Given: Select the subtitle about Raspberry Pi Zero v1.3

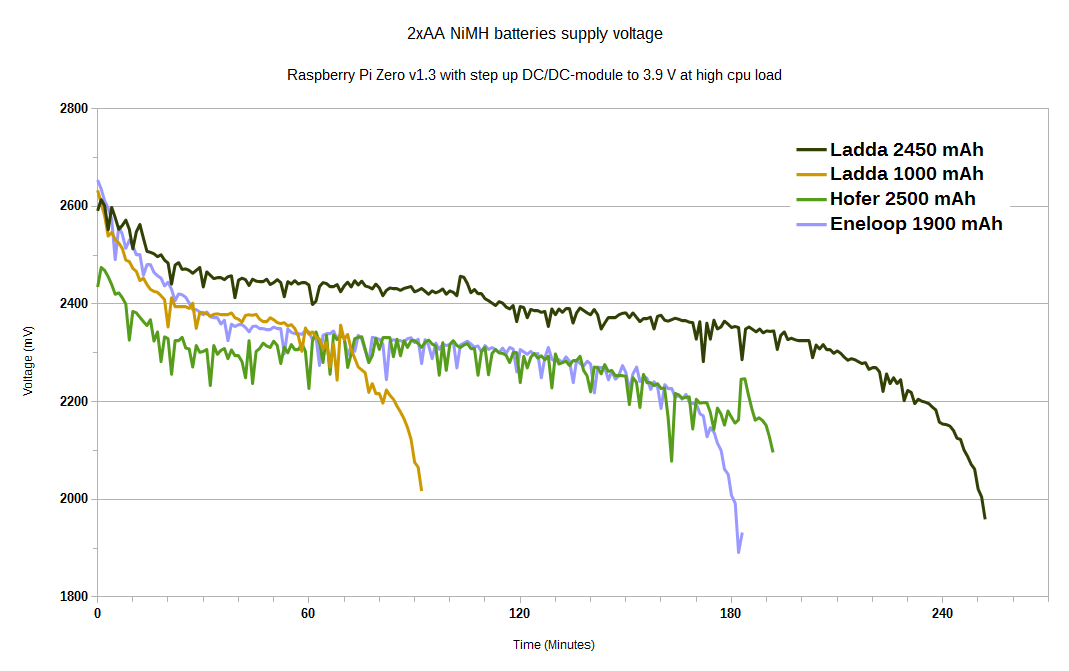Looking at the screenshot, I should click(534, 75).
